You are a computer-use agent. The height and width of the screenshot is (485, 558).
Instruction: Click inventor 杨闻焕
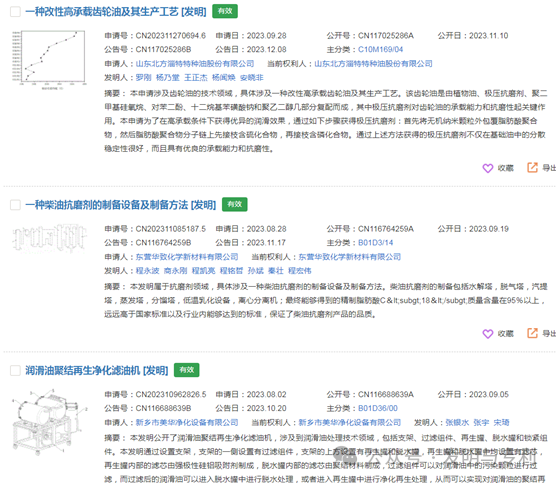(224, 78)
